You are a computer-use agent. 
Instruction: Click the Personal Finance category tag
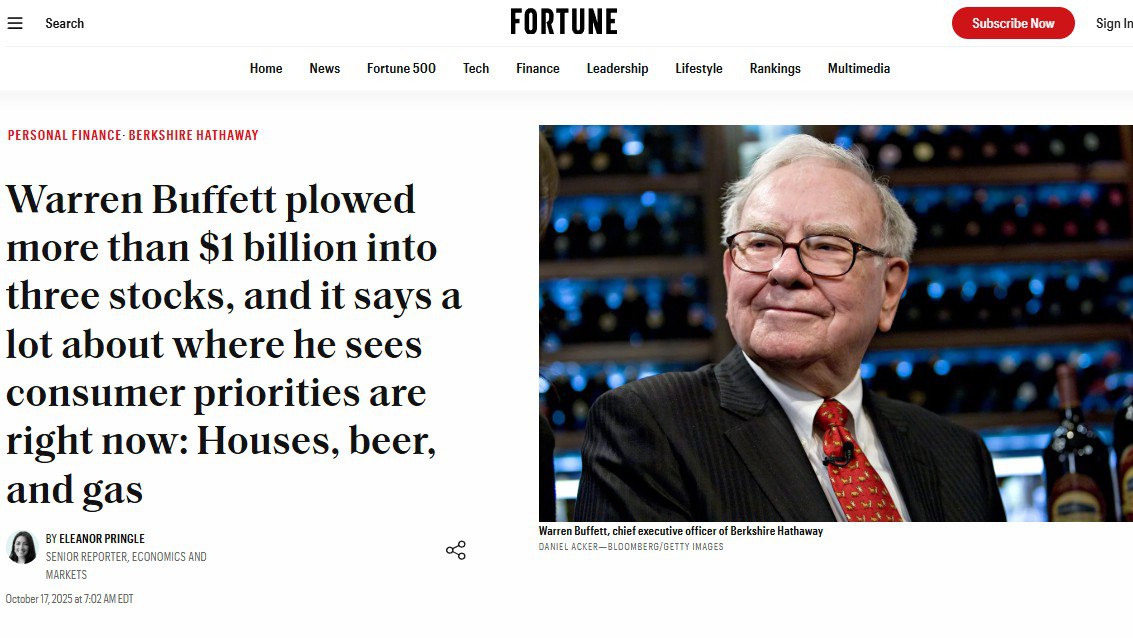(64, 135)
